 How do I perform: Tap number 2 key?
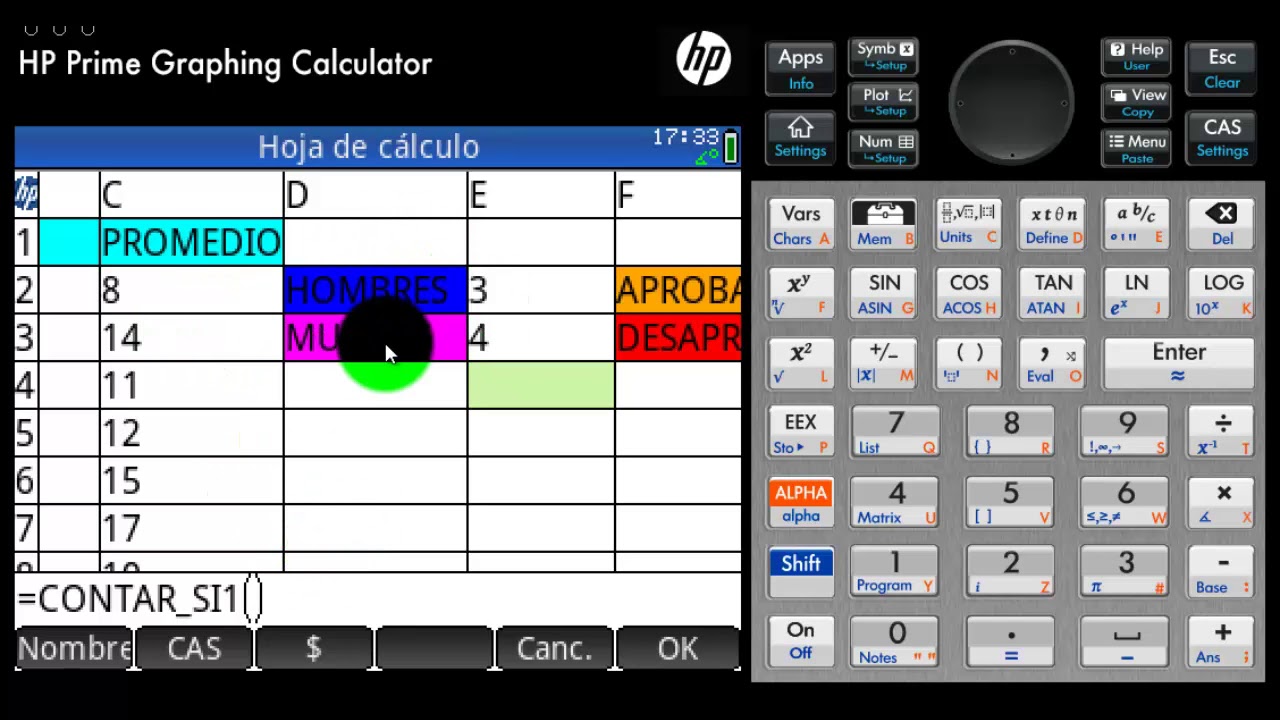[1010, 572]
